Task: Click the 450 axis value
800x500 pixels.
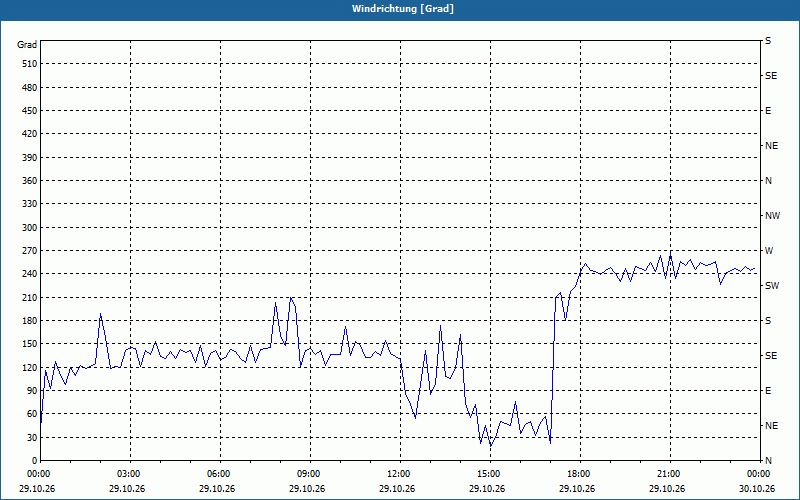Action: click(x=29, y=111)
